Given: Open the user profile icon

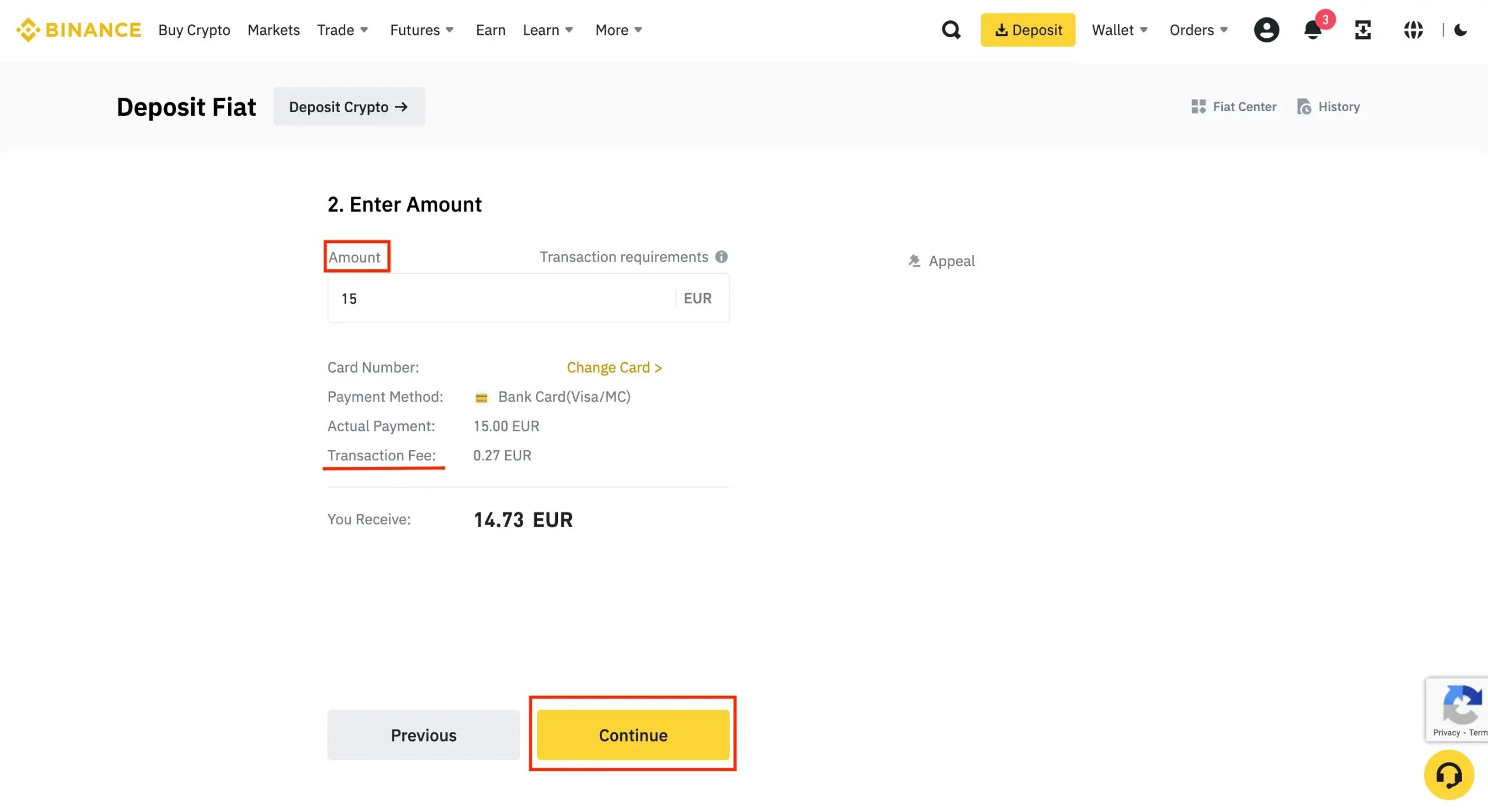Looking at the screenshot, I should click(x=1267, y=30).
